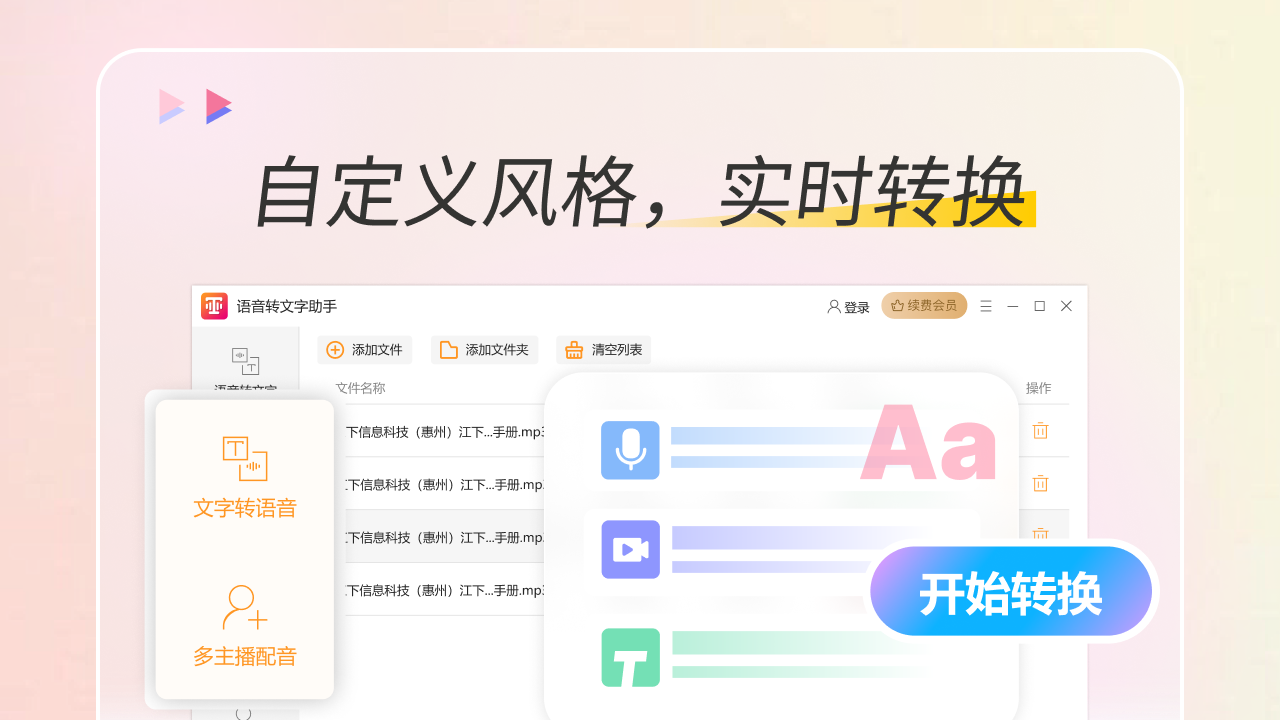Click the 添加文件夹 folder icon
This screenshot has width=1280, height=720.
tap(447, 349)
